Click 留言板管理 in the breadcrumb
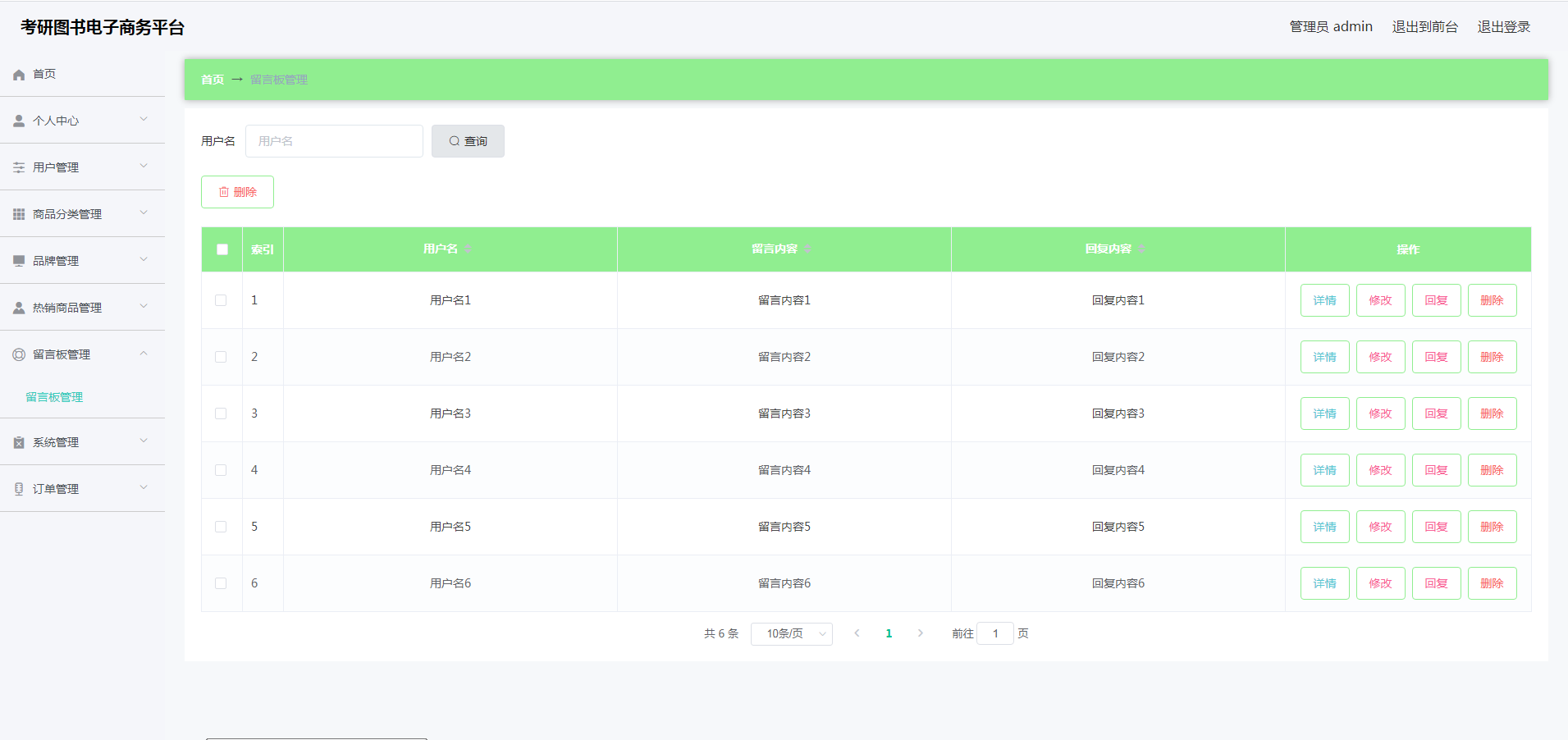This screenshot has height=740, width=1568. click(x=279, y=80)
